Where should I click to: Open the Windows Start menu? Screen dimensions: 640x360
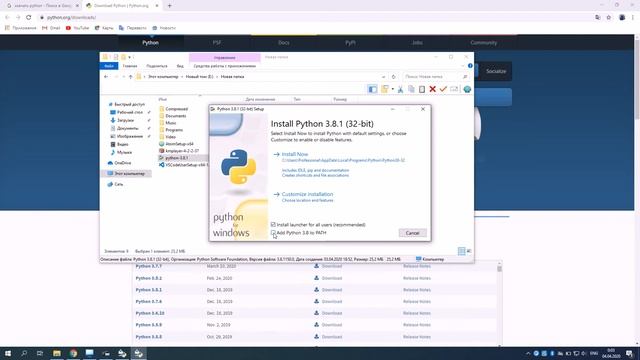point(8,353)
